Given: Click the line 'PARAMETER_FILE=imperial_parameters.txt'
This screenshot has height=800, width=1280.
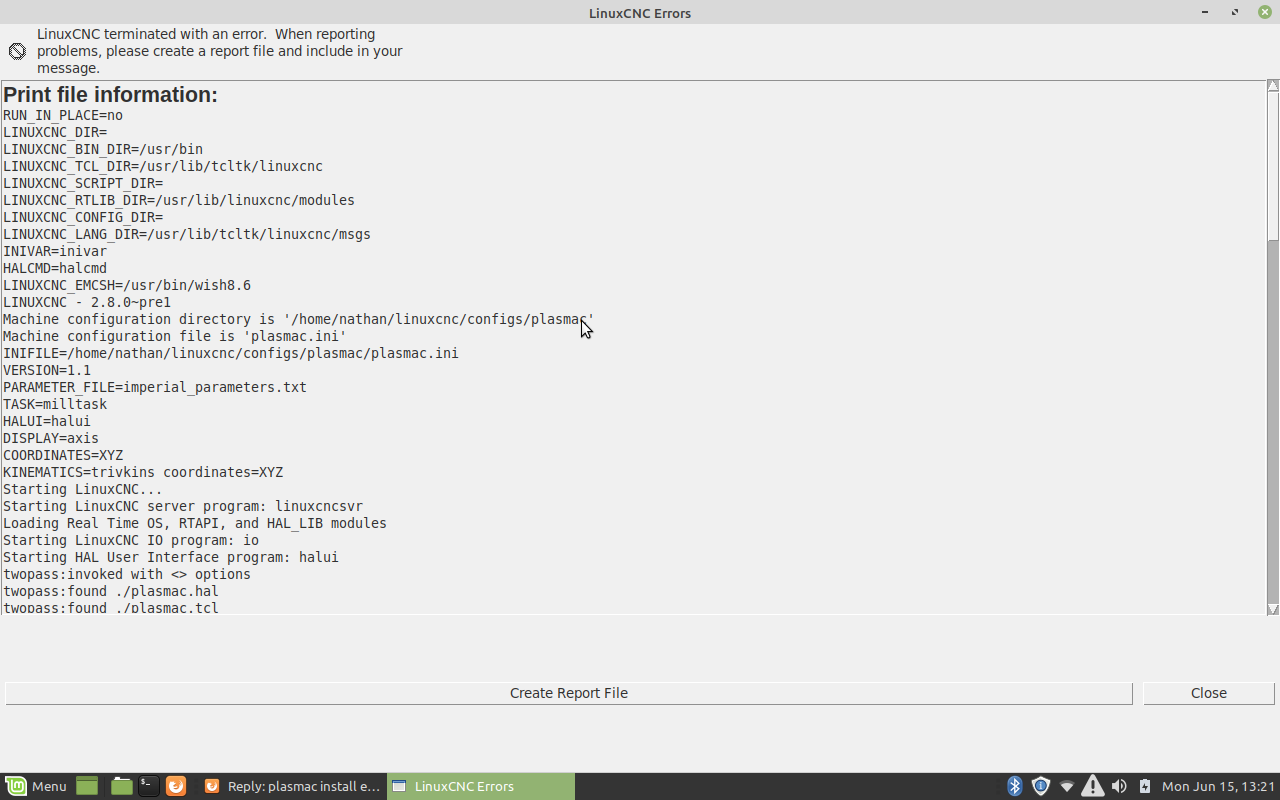Looking at the screenshot, I should pyautogui.click(x=155, y=387).
